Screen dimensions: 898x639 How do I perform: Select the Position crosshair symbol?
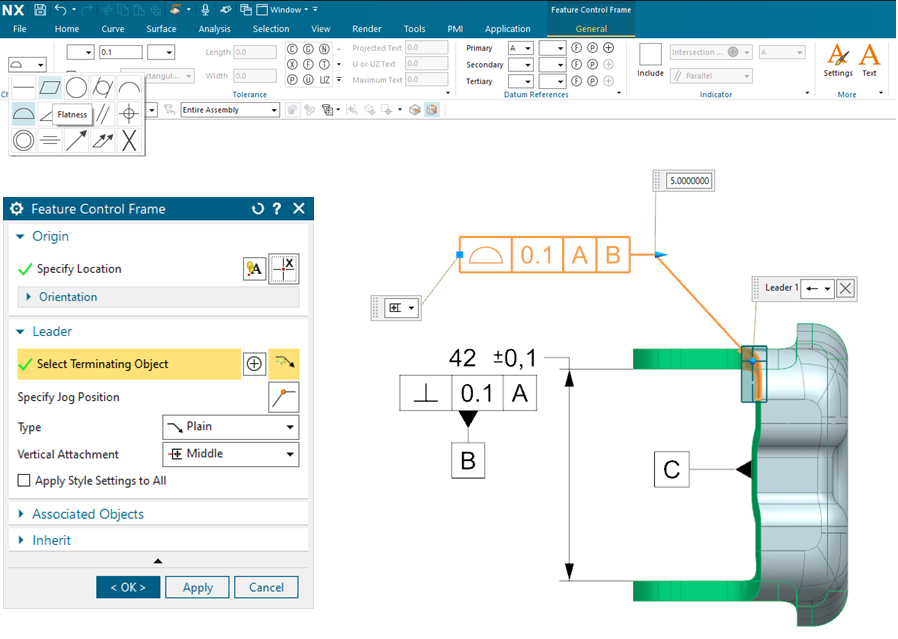coord(129,114)
